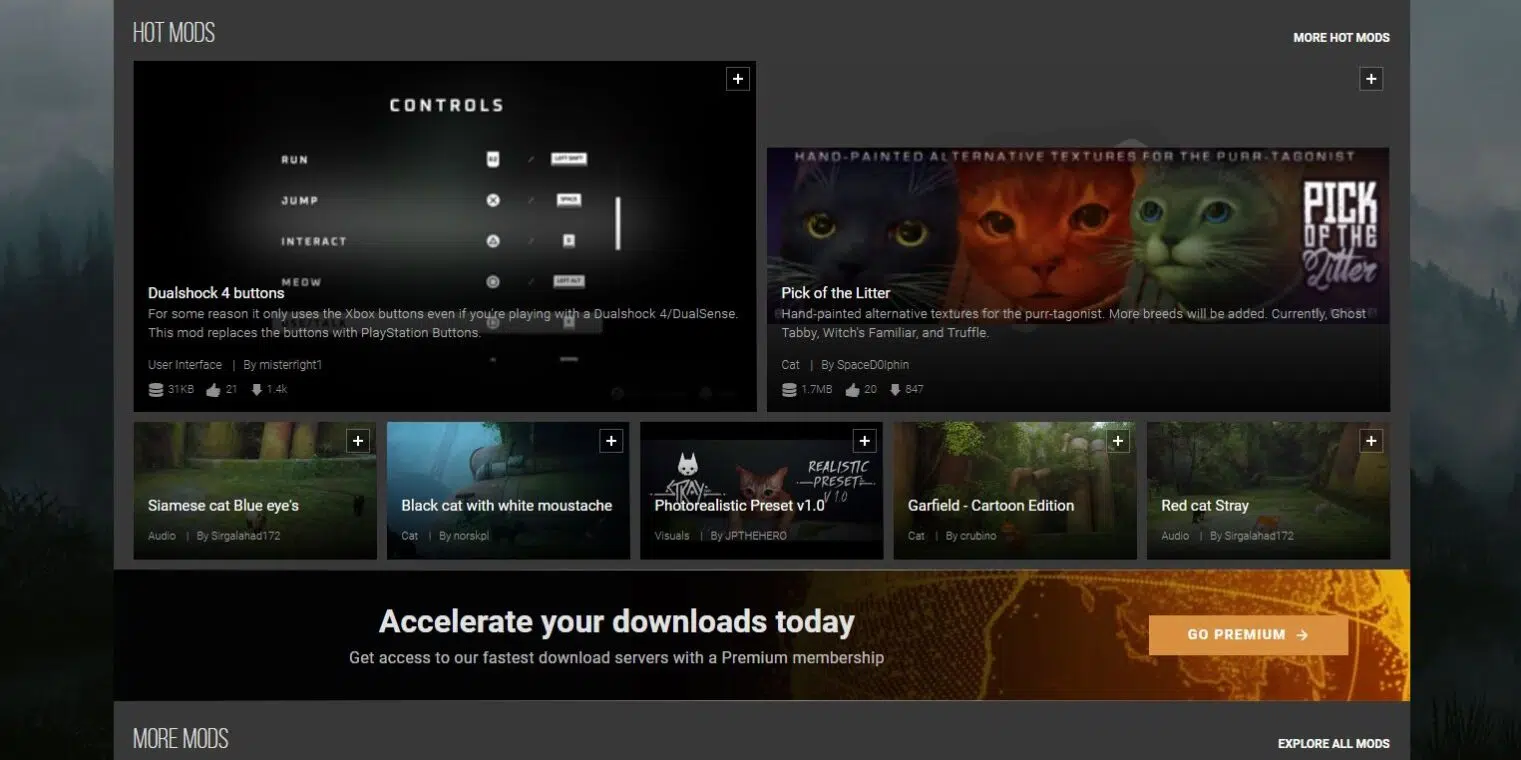Add Siamese cat Blue eye's via plus icon
1521x760 pixels.
click(x=358, y=440)
